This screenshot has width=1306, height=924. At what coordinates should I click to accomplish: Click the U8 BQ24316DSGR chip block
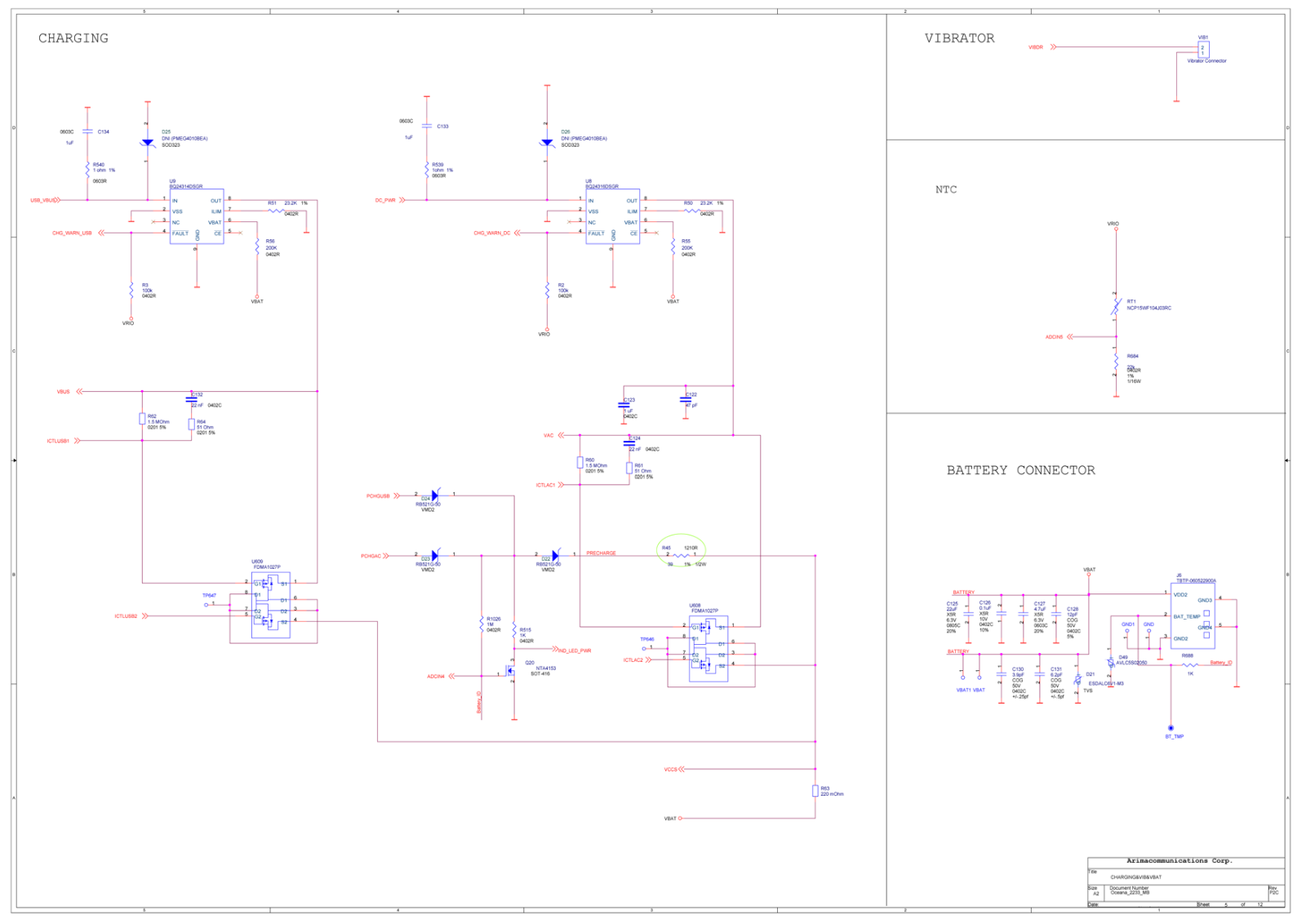click(612, 216)
